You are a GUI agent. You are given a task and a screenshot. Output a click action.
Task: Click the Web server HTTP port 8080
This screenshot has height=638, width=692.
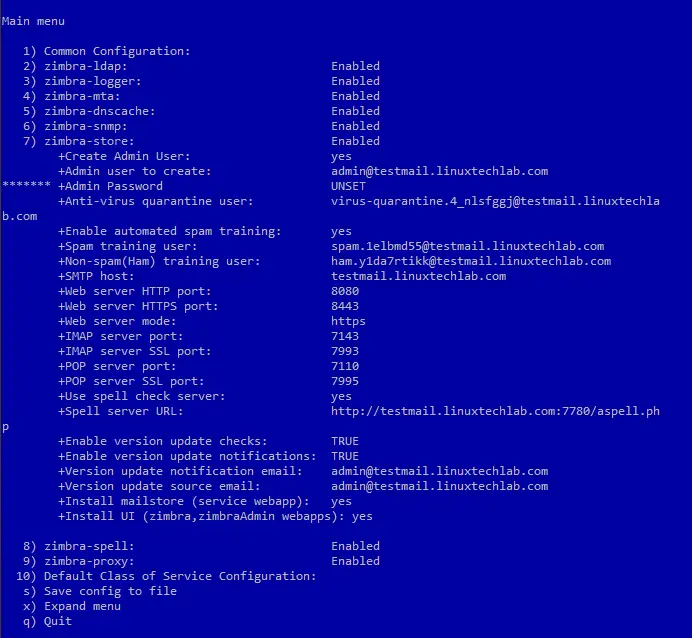point(345,291)
